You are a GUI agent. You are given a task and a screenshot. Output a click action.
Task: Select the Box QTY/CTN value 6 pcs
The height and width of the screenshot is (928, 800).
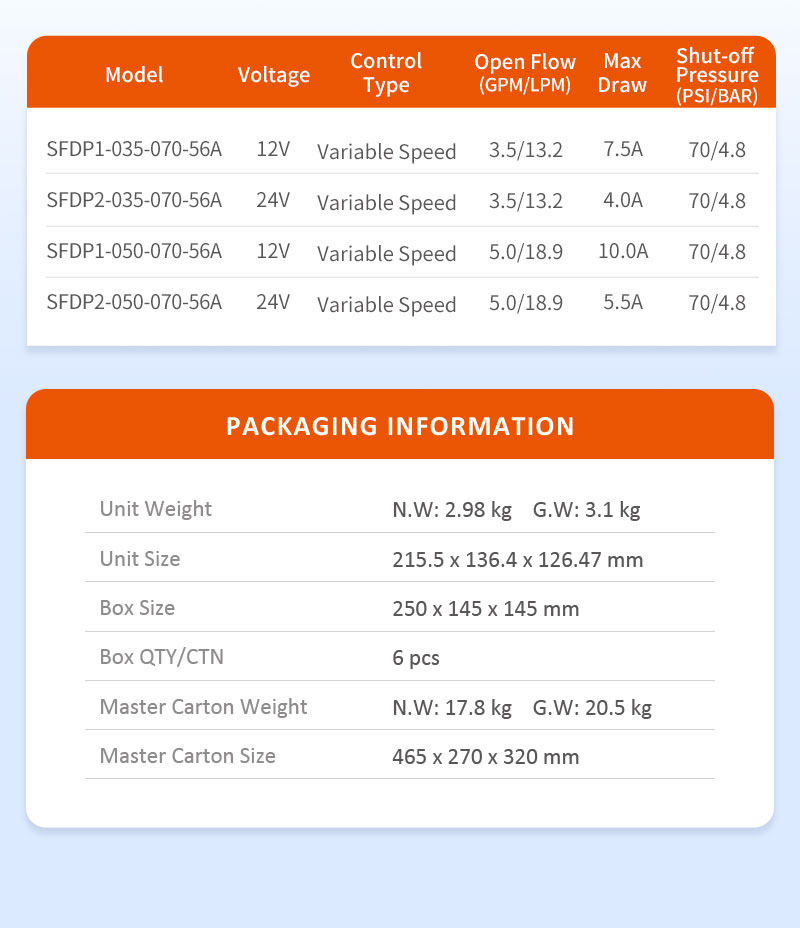pyautogui.click(x=416, y=658)
